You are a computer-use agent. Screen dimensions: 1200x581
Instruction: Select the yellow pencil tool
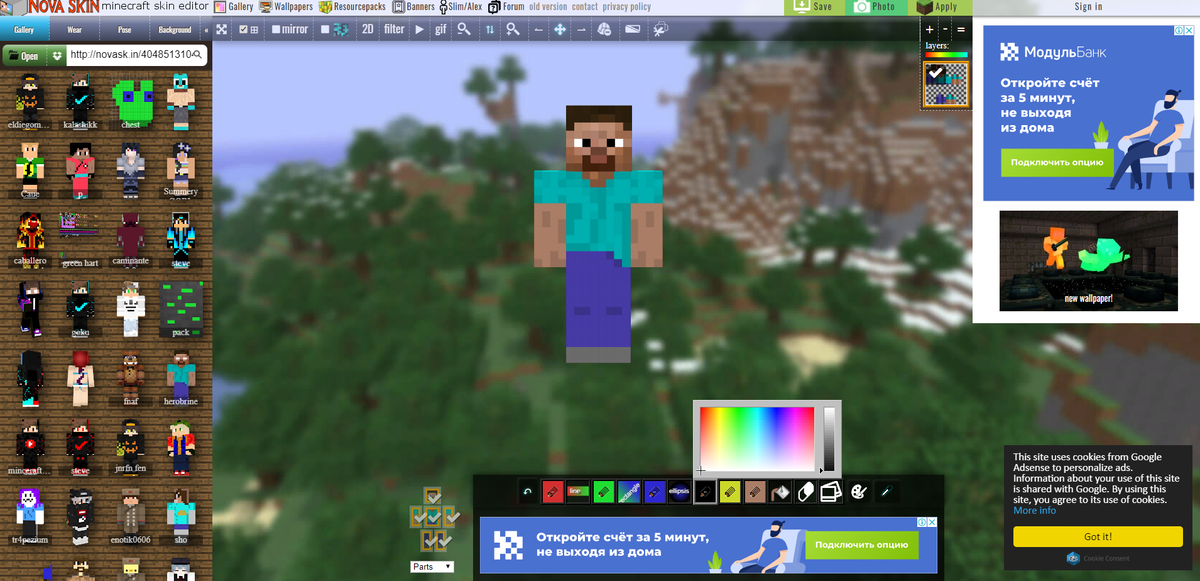click(730, 491)
